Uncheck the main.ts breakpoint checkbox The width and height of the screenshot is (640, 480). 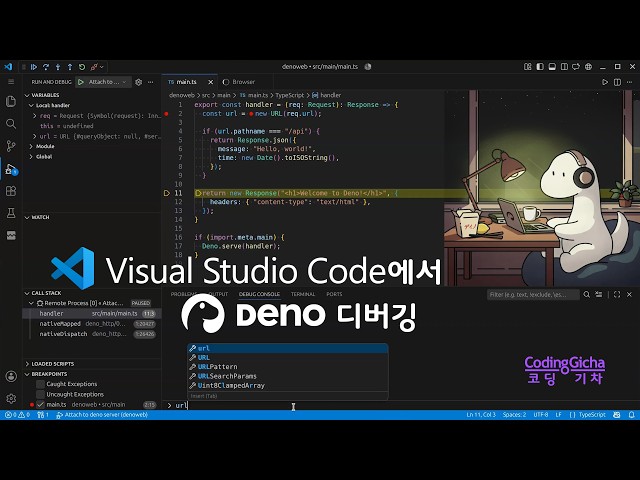click(x=40, y=404)
